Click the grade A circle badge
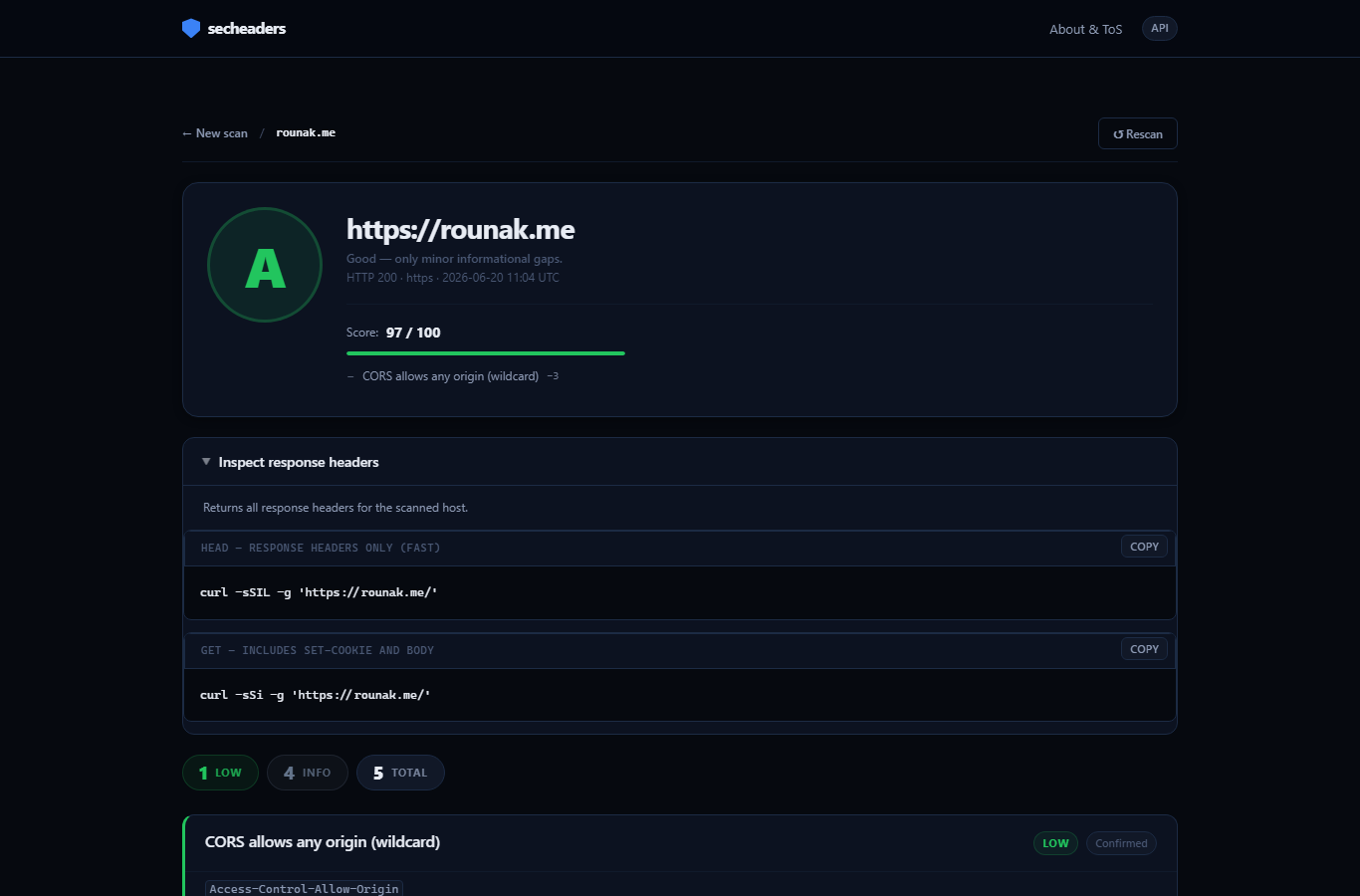Viewport: 1360px width, 896px height. 265,265
